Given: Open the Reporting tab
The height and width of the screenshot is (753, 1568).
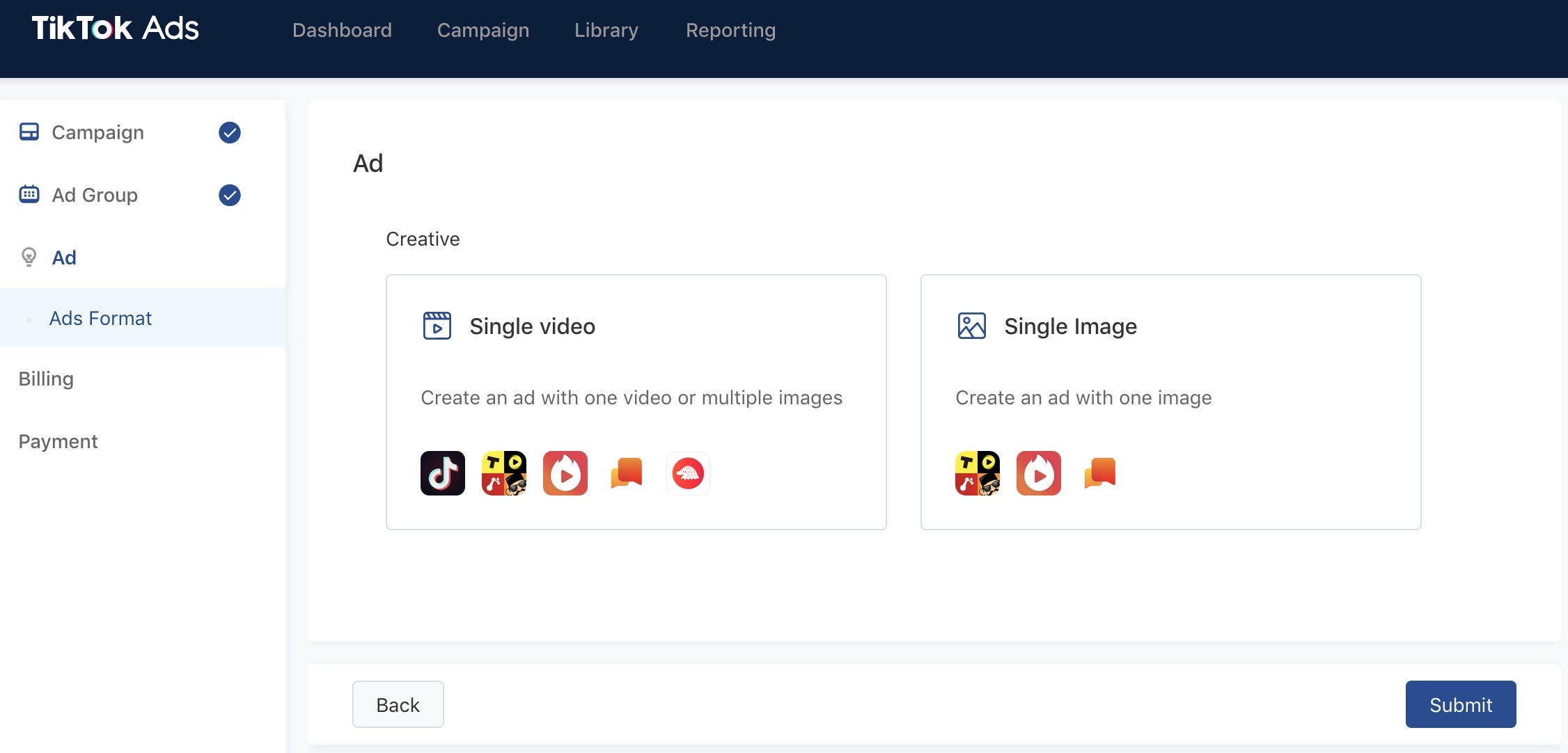Looking at the screenshot, I should tap(730, 31).
